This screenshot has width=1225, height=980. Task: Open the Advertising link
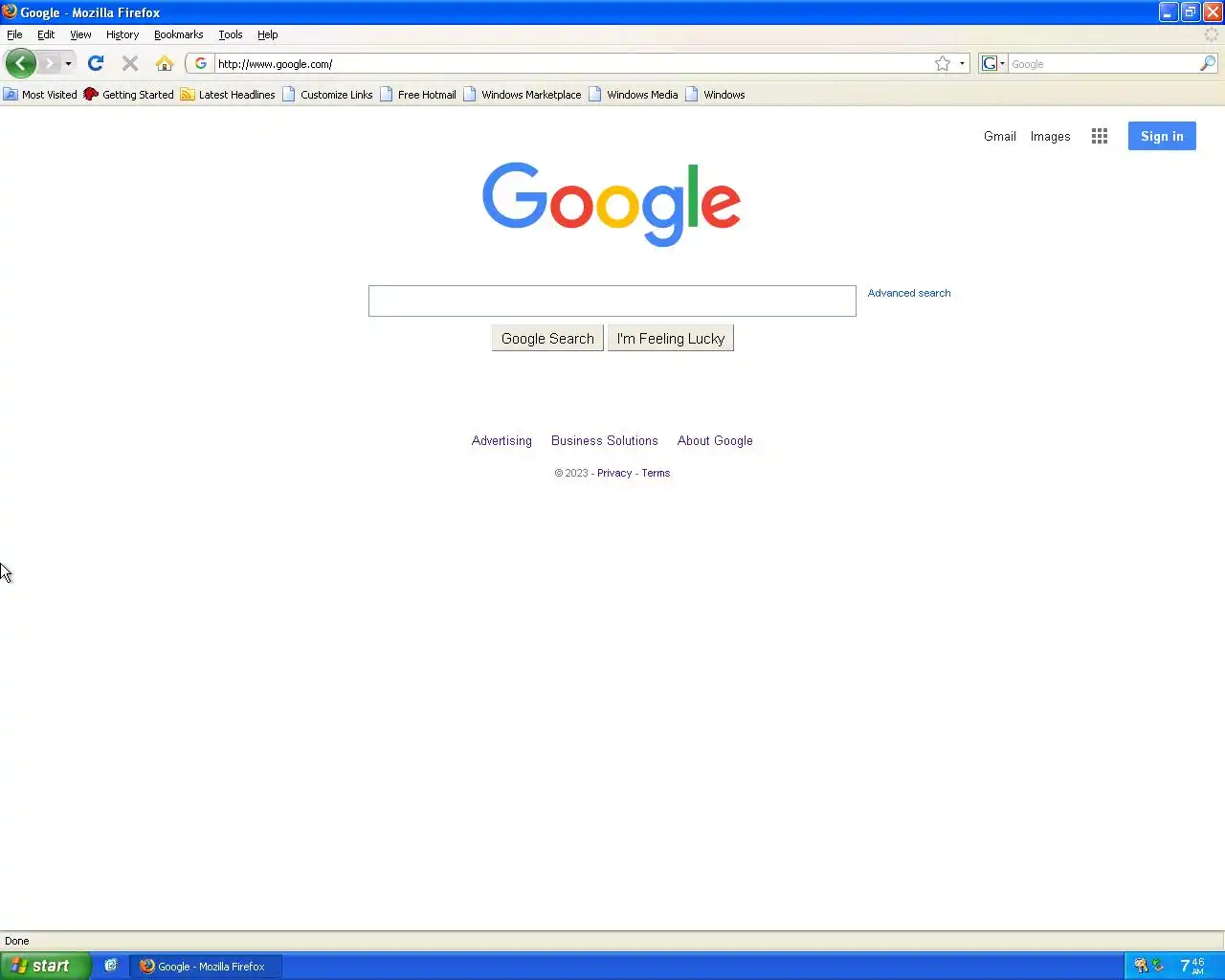pos(501,441)
